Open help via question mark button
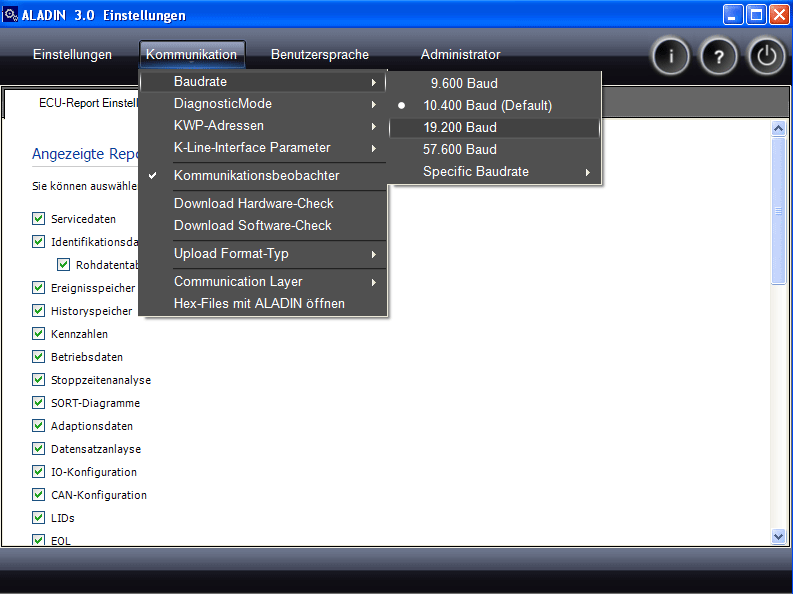This screenshot has width=793, height=594. coord(718,56)
